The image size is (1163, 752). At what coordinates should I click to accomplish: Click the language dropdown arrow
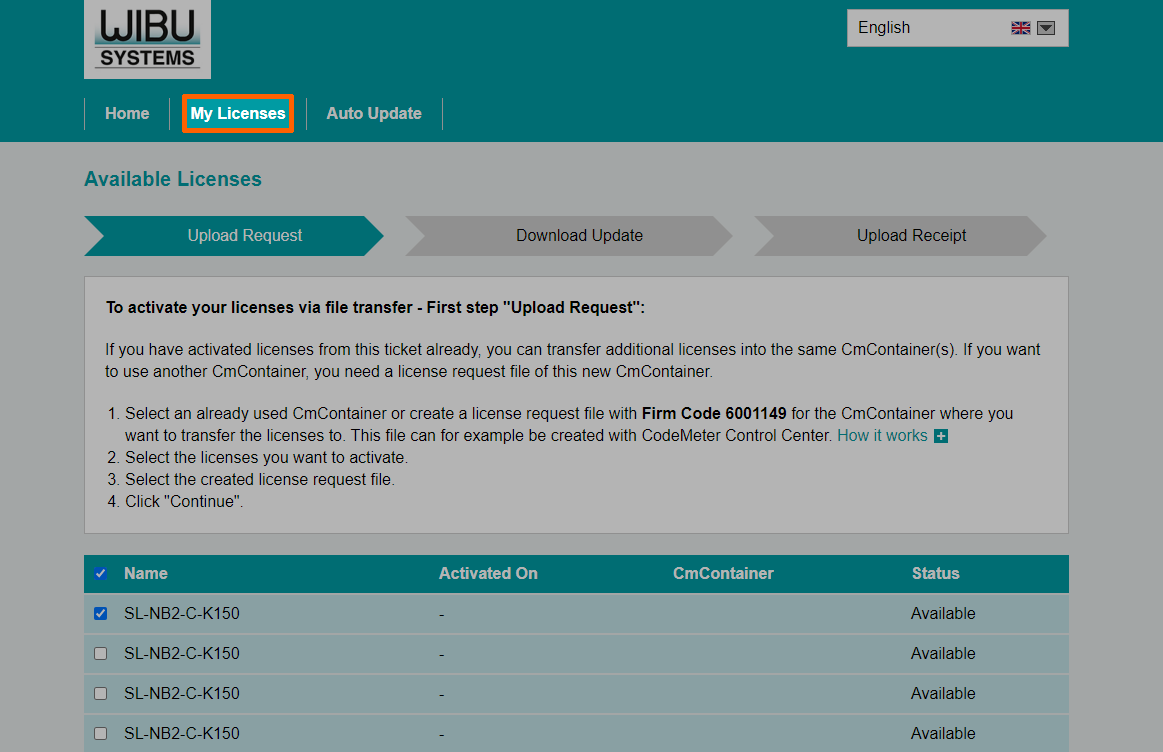(1046, 28)
